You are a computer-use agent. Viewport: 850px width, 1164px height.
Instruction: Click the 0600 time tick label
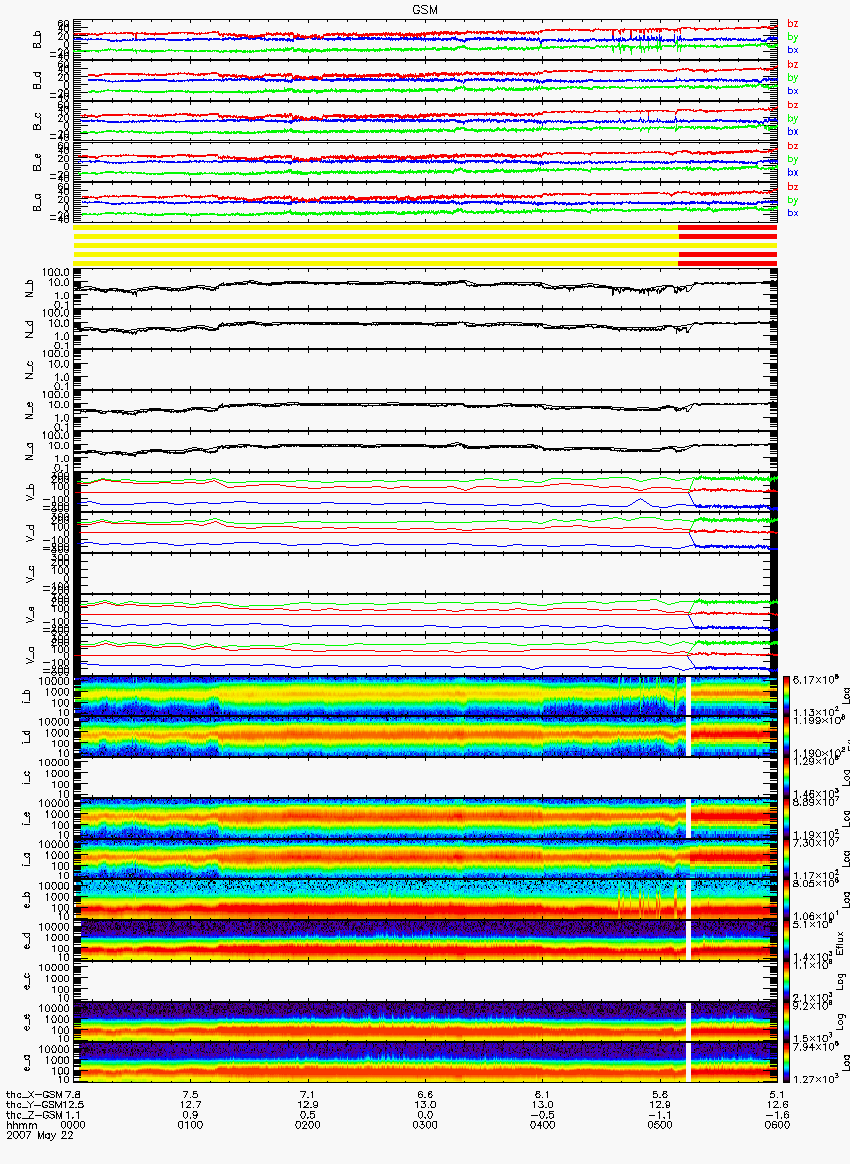(777, 1125)
